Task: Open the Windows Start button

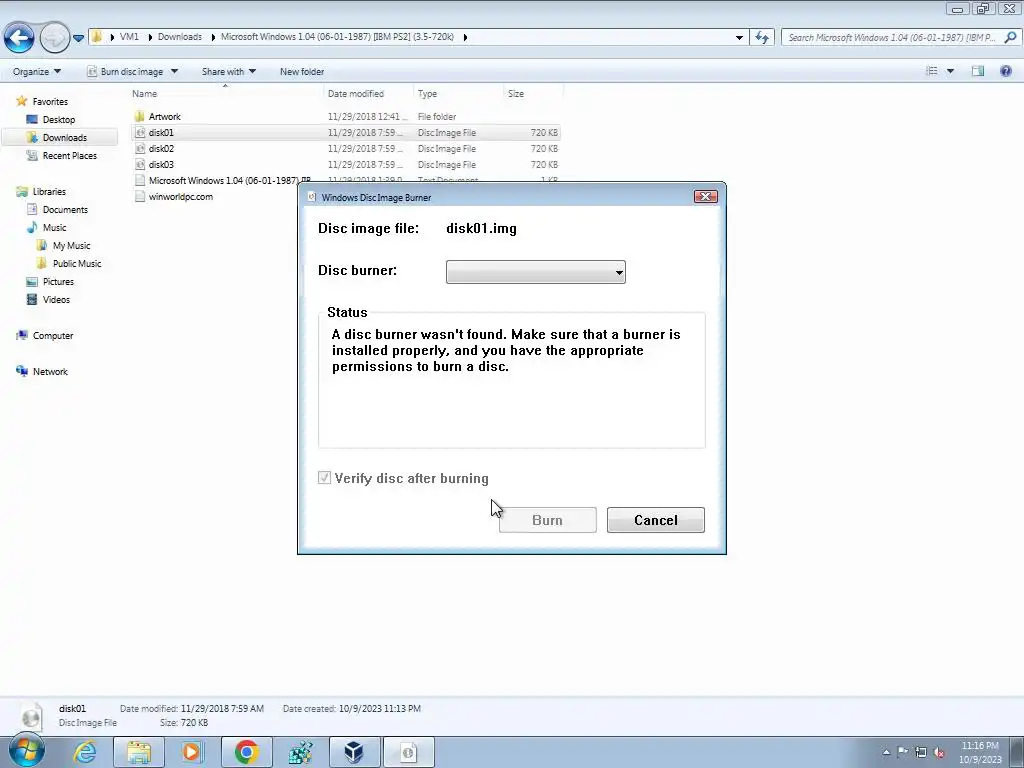Action: point(27,751)
